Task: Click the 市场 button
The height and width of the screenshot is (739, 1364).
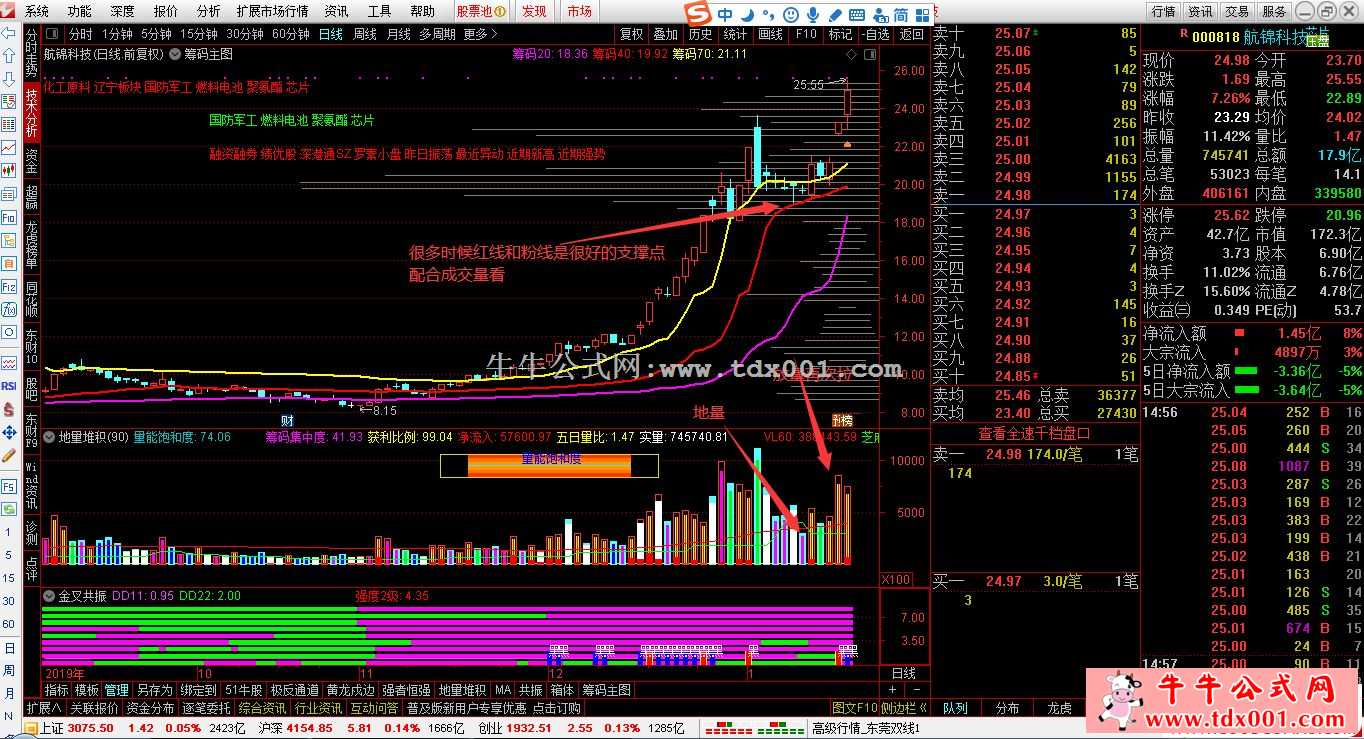Action: [x=578, y=11]
